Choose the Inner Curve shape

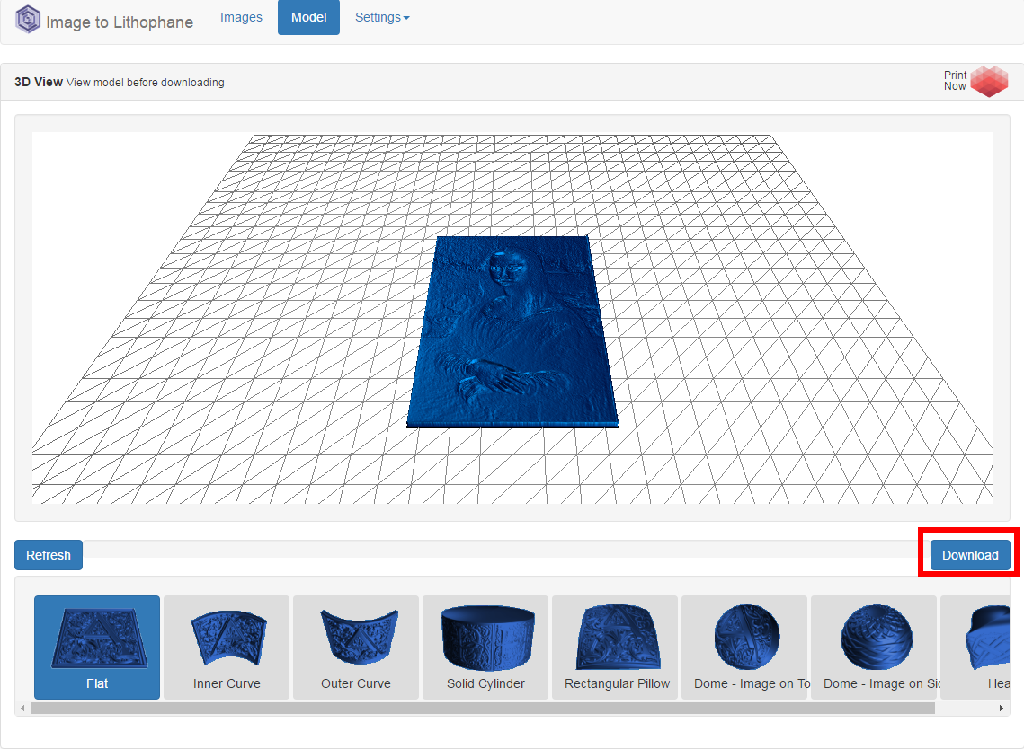click(x=227, y=647)
